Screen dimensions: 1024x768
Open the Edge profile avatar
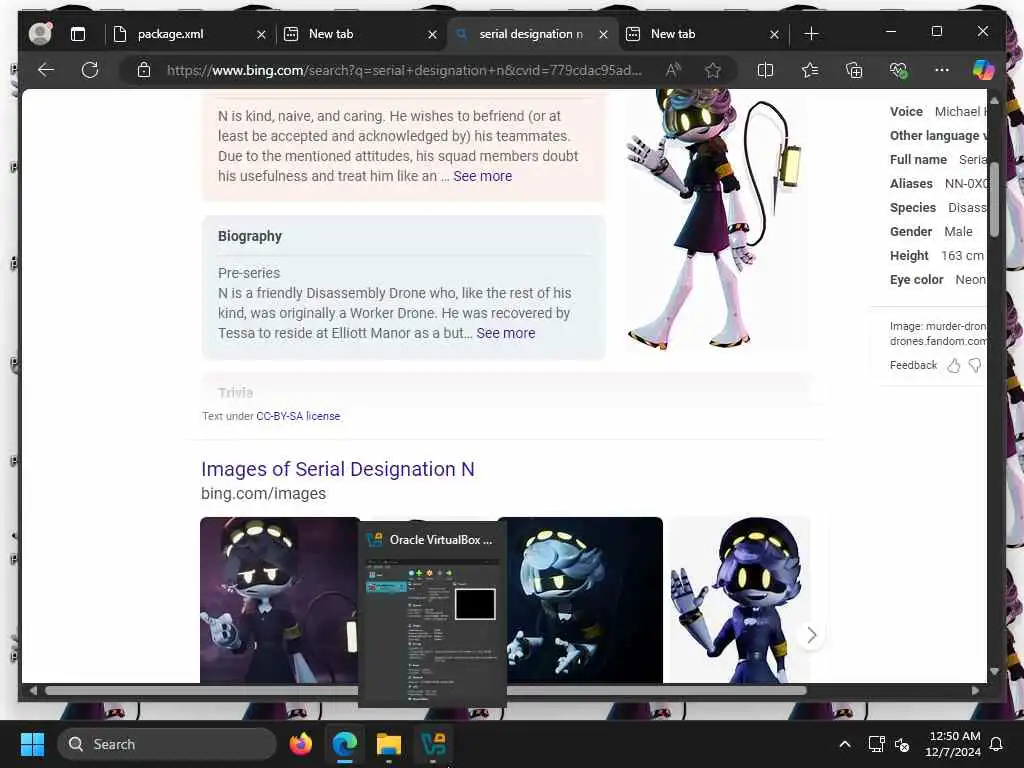click(x=40, y=33)
